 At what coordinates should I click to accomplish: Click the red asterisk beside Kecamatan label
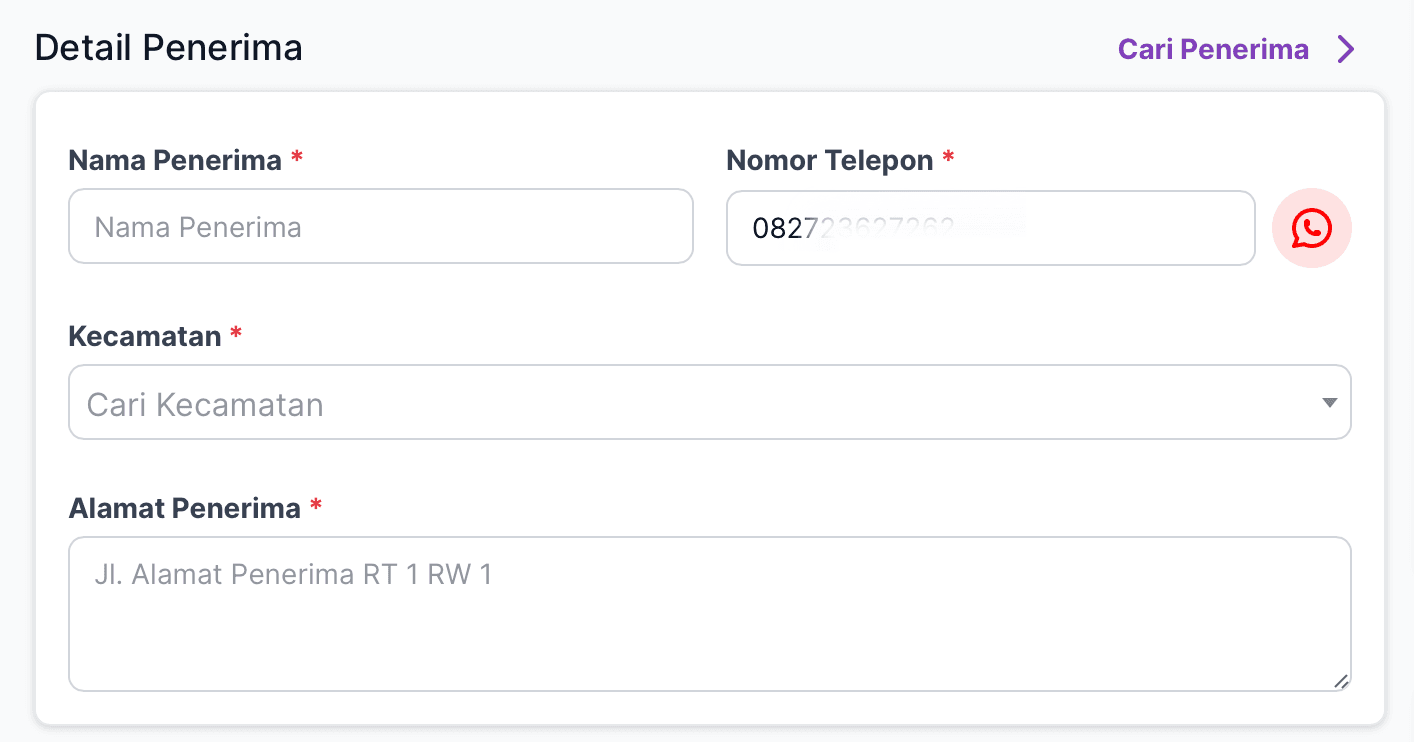236,335
